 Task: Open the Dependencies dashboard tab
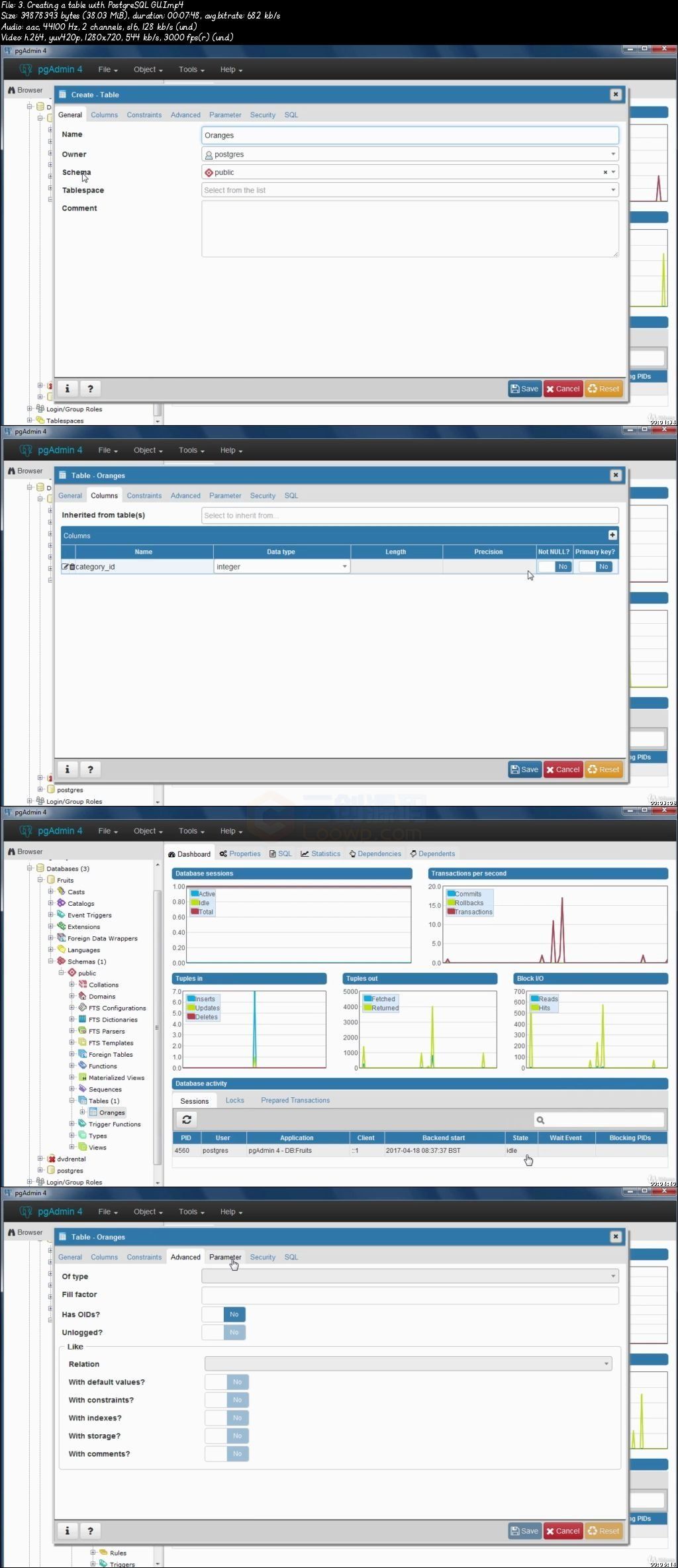click(375, 854)
